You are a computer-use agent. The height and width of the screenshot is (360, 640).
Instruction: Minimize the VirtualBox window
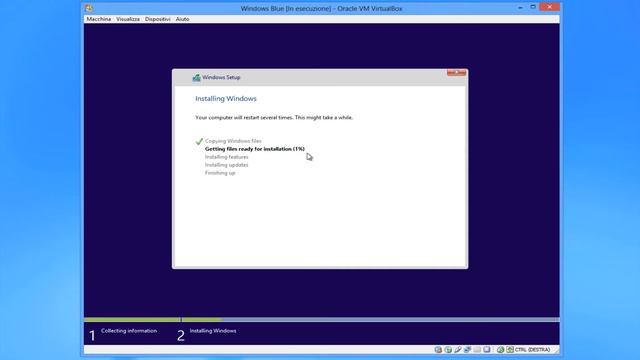[x=520, y=7]
